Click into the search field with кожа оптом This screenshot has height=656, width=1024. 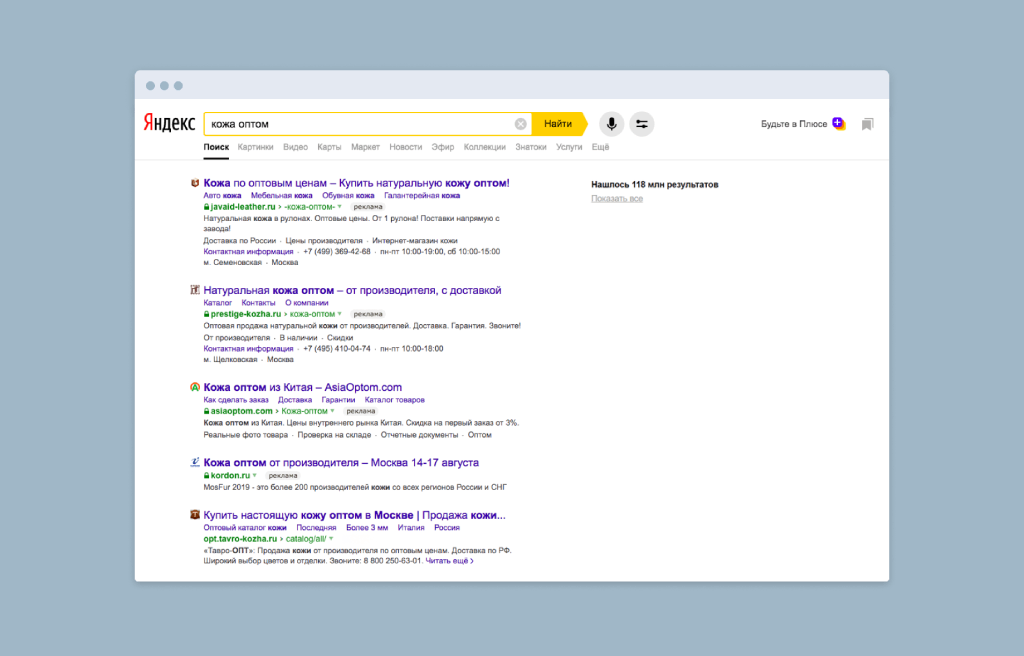(360, 124)
